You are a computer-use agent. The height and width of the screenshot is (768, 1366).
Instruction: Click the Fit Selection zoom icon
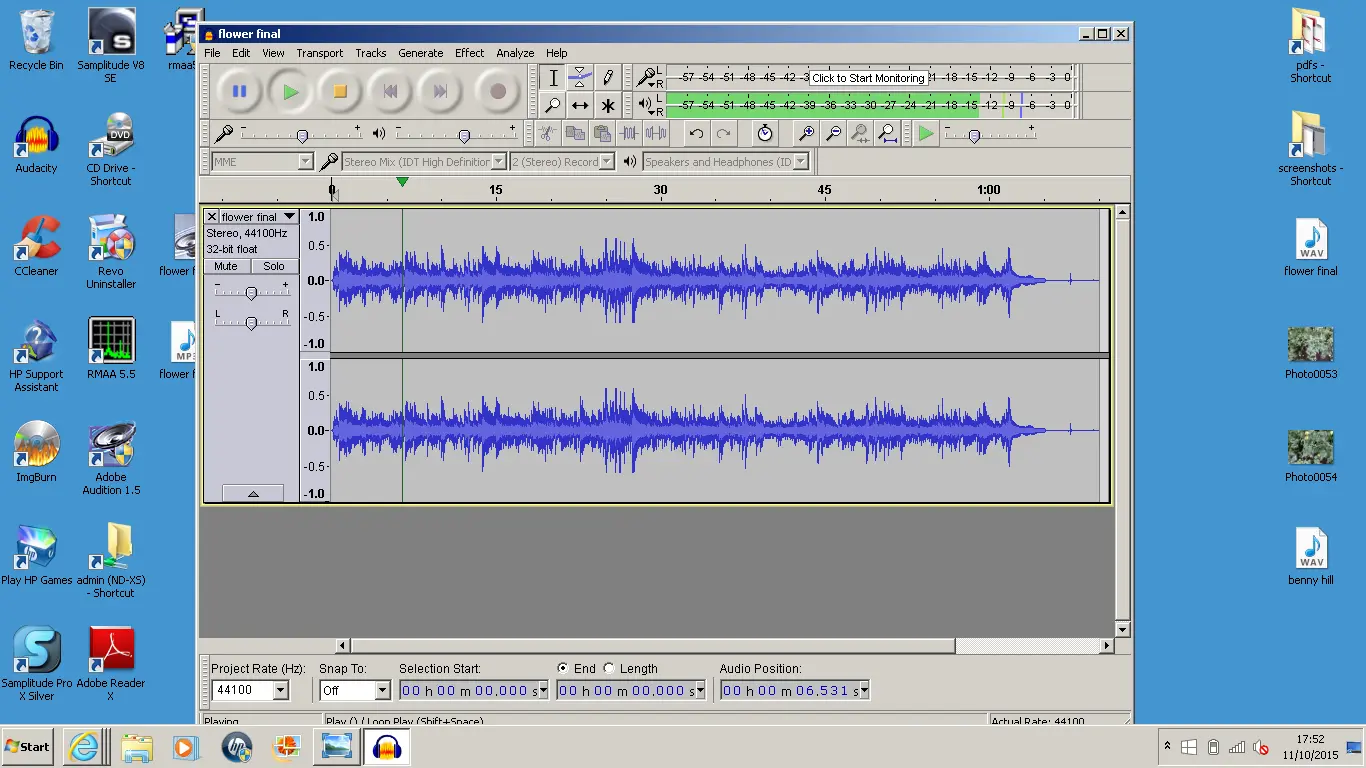tap(860, 134)
